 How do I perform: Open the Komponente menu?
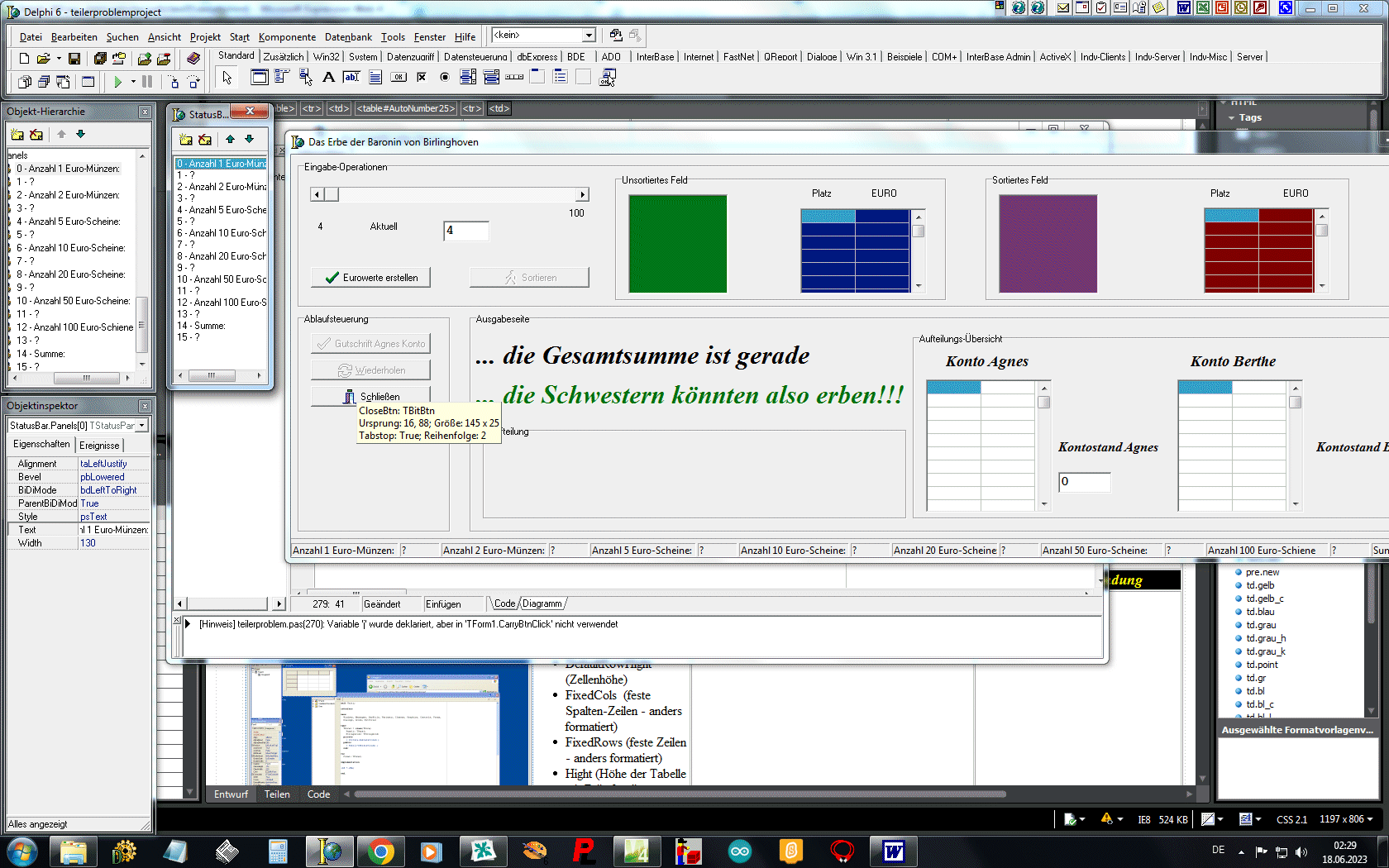(x=287, y=37)
